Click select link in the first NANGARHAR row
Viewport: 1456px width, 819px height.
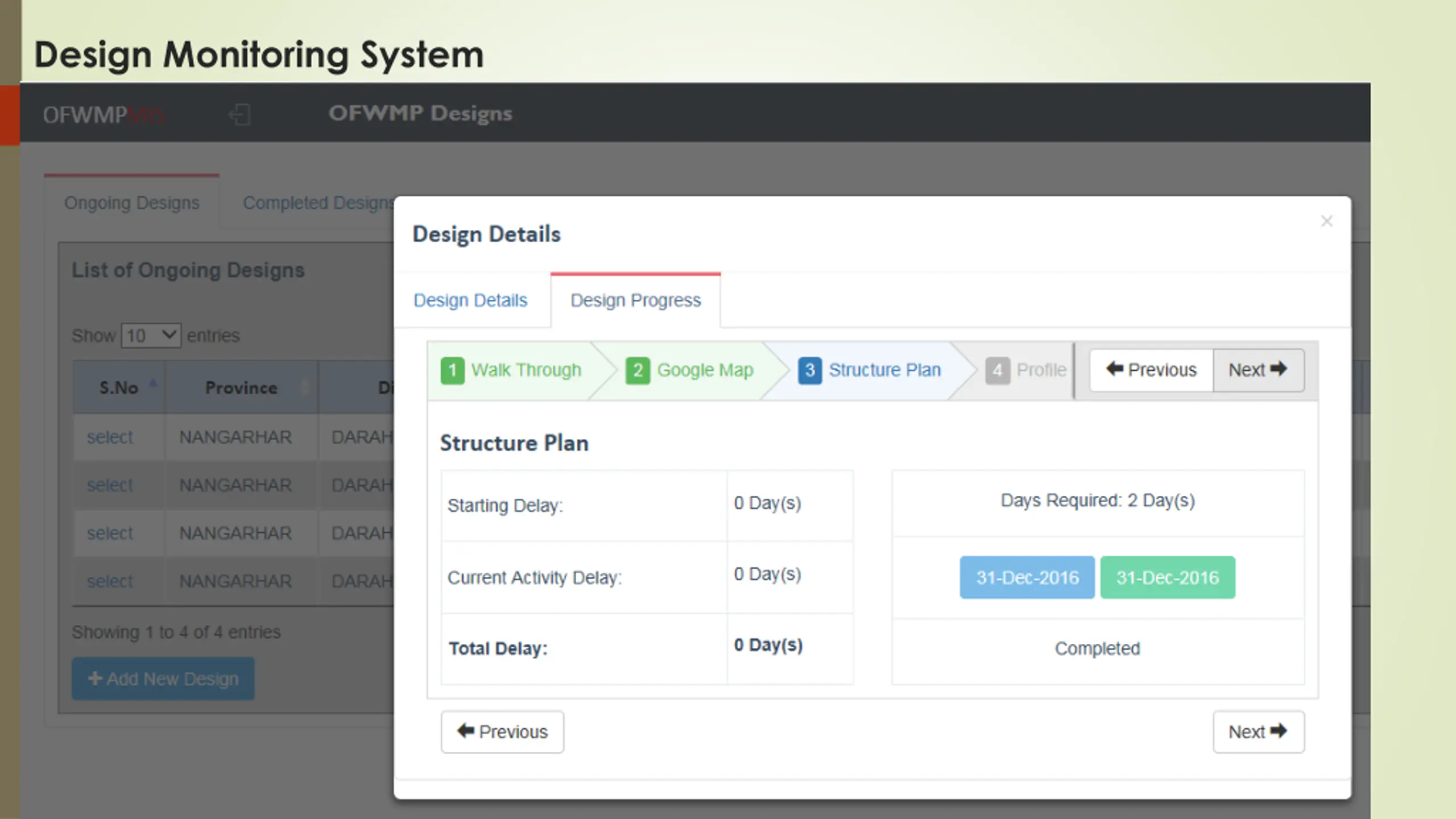coord(110,437)
